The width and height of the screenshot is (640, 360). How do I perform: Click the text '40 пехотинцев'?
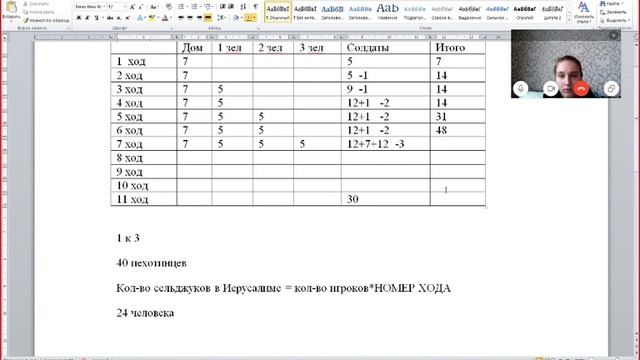tap(151, 263)
